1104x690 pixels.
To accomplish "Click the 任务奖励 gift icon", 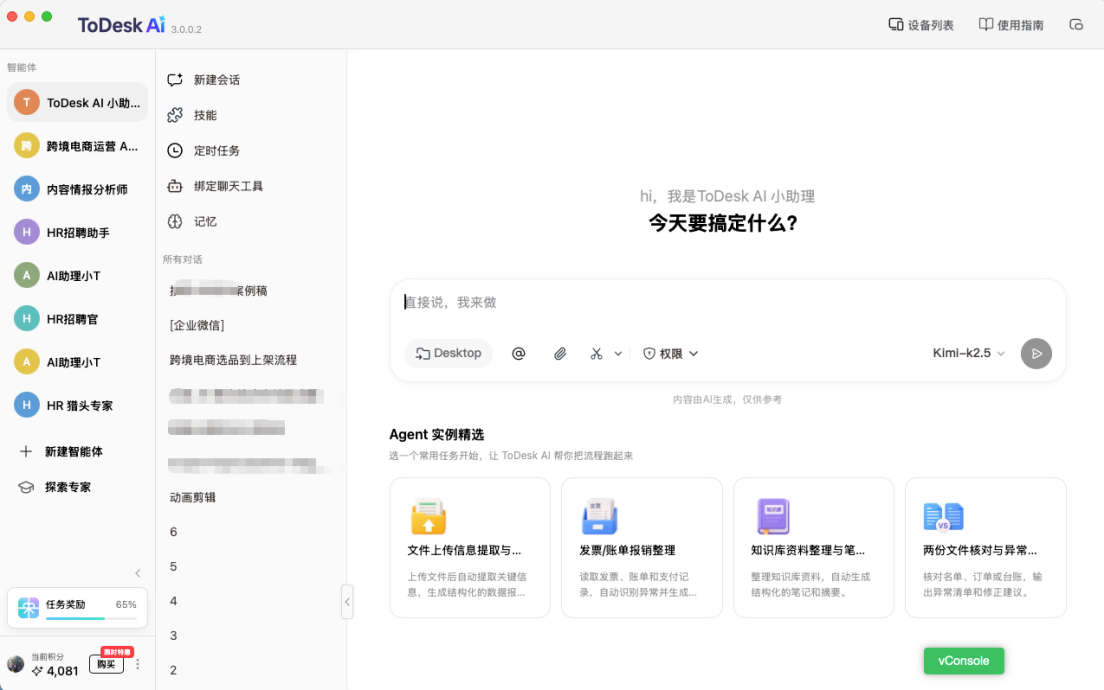I will (28, 607).
